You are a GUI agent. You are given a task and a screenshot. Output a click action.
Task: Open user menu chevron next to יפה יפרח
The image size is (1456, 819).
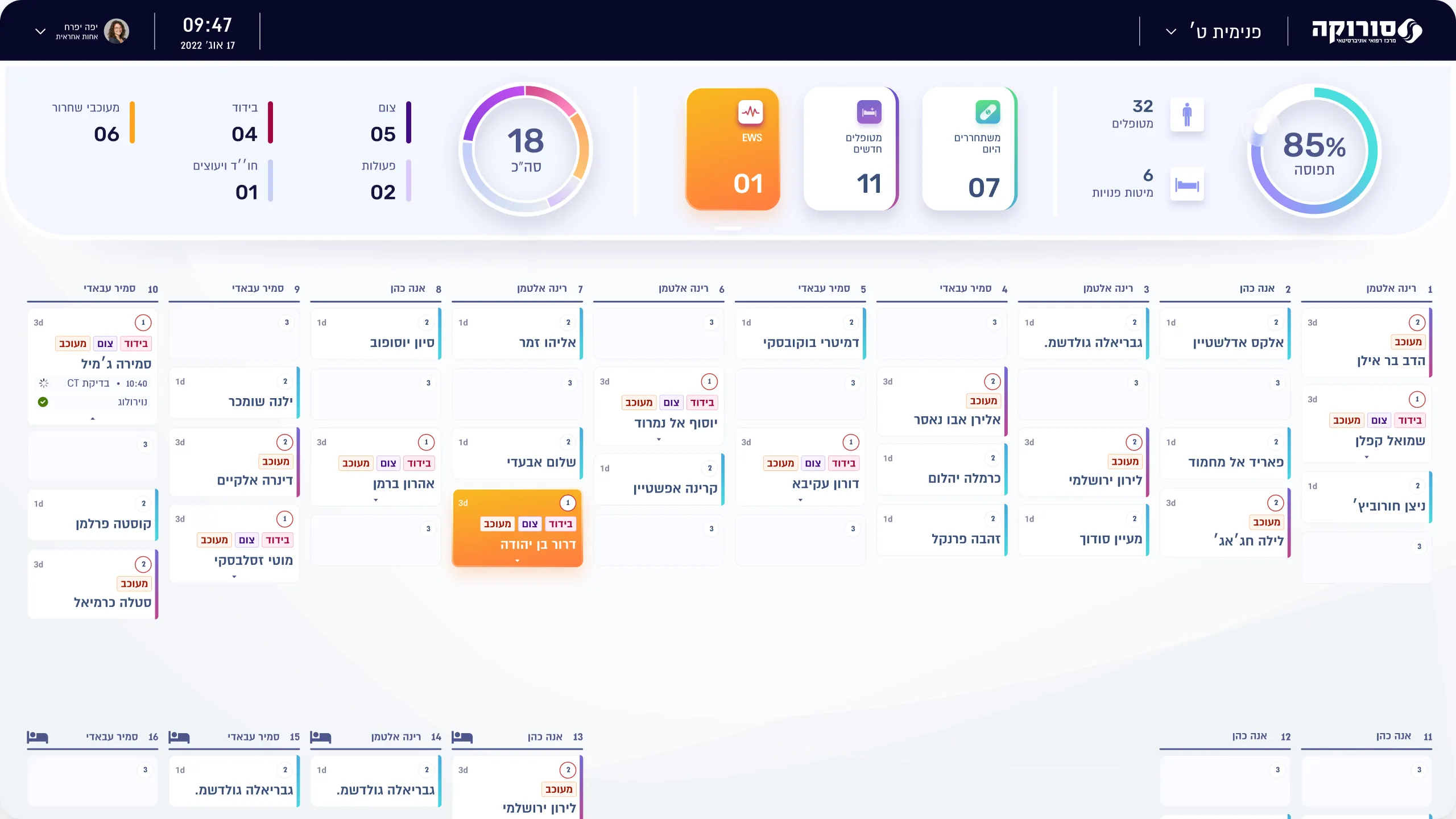click(40, 31)
